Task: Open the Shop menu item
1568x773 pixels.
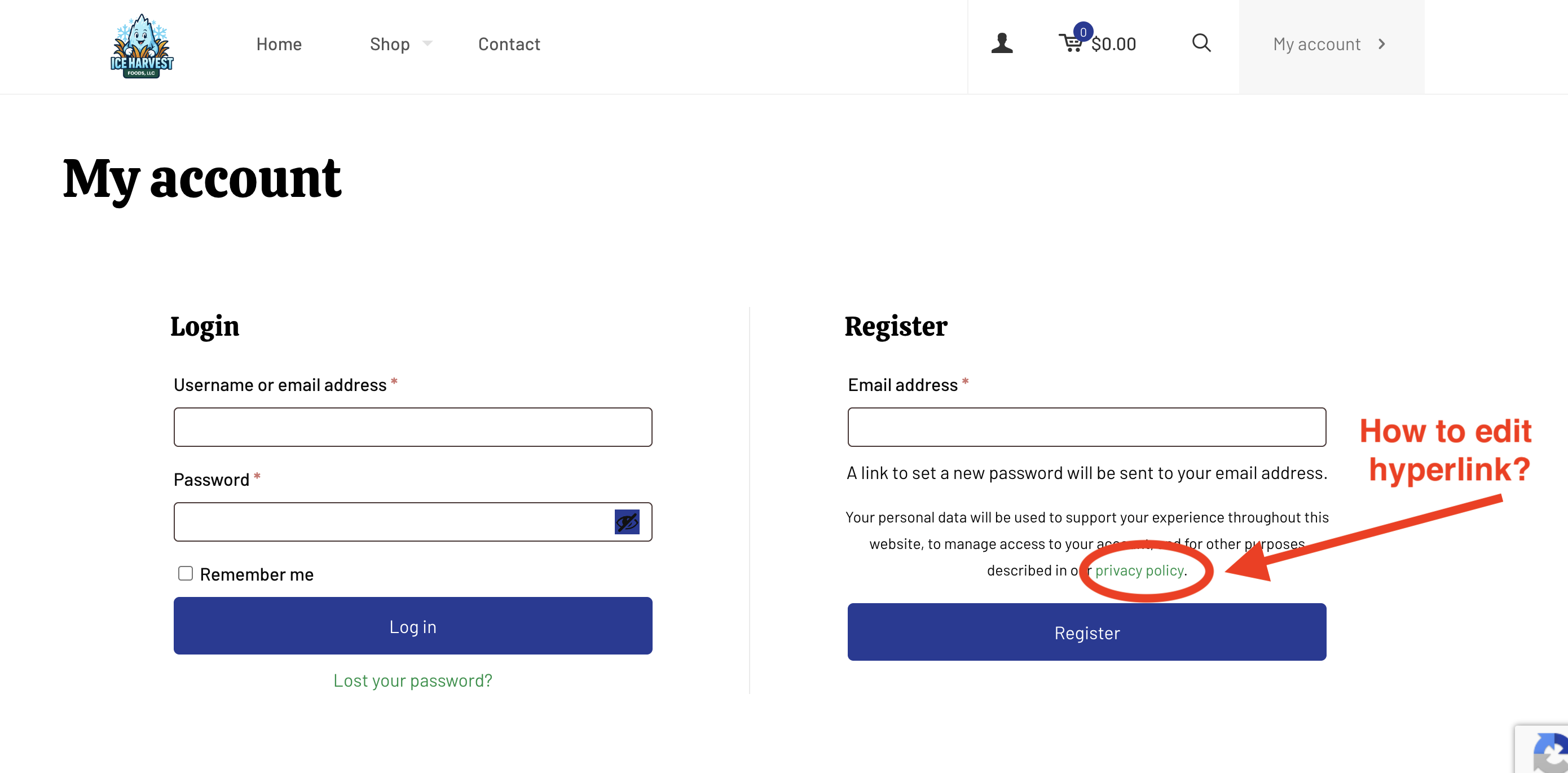Action: tap(390, 44)
